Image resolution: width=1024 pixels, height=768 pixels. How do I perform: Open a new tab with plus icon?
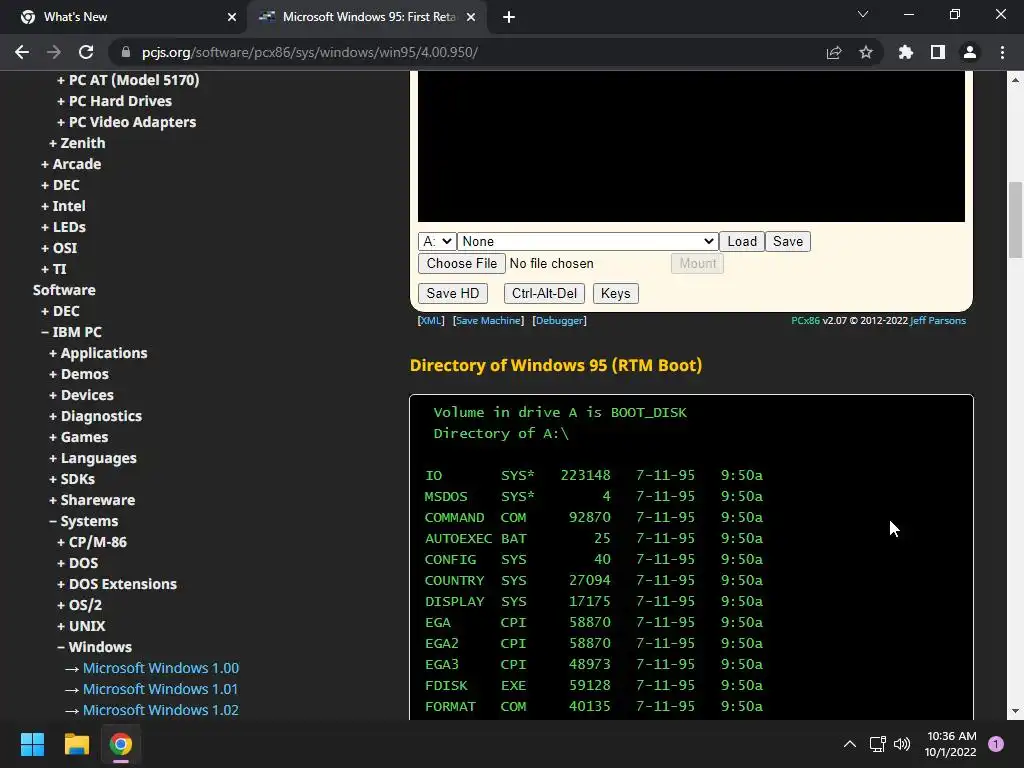509,17
